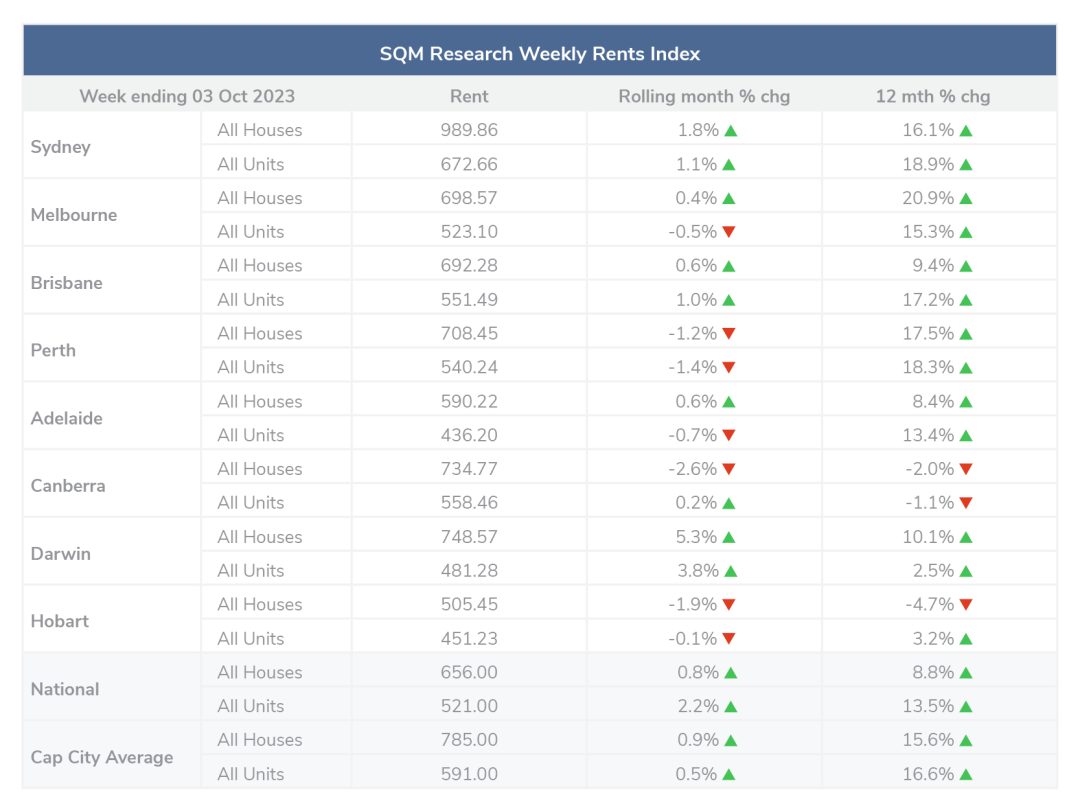Screen dimensions: 1080x810
Task: Select the Adelaide city row label
Action: [x=66, y=419]
